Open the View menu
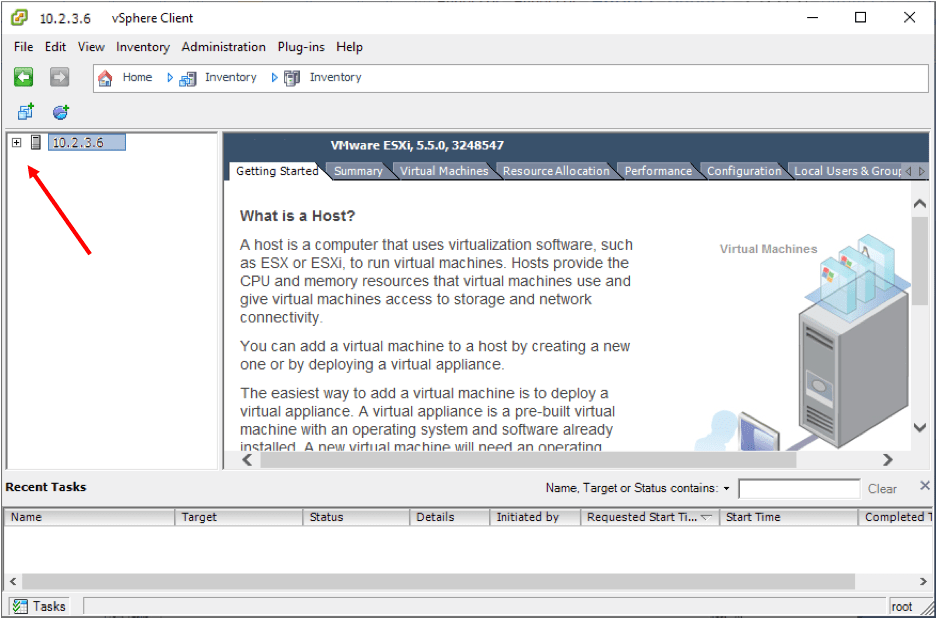This screenshot has height=619, width=936. tap(91, 47)
